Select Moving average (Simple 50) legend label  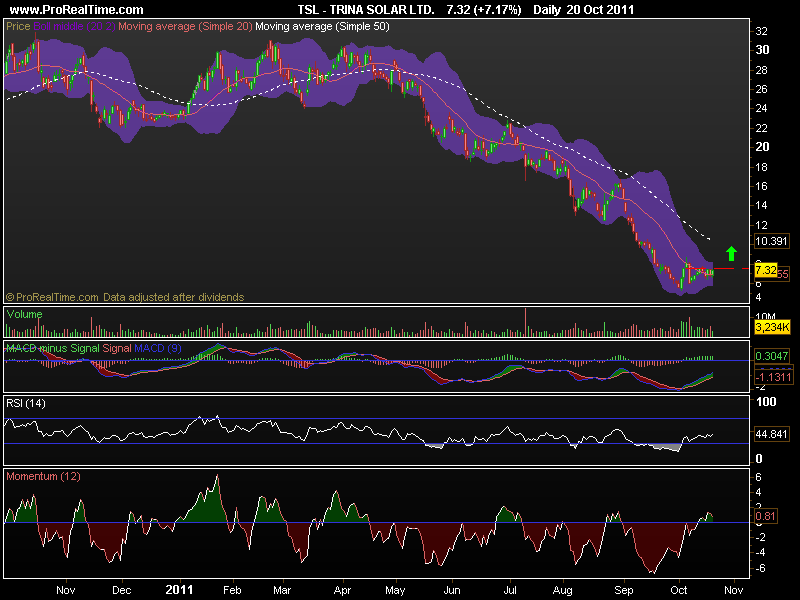[322, 26]
